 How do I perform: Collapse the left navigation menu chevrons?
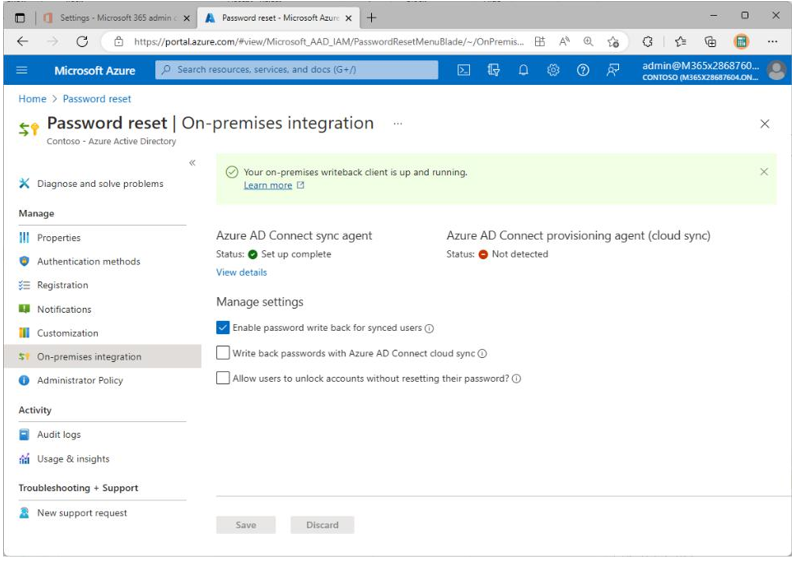[x=192, y=163]
